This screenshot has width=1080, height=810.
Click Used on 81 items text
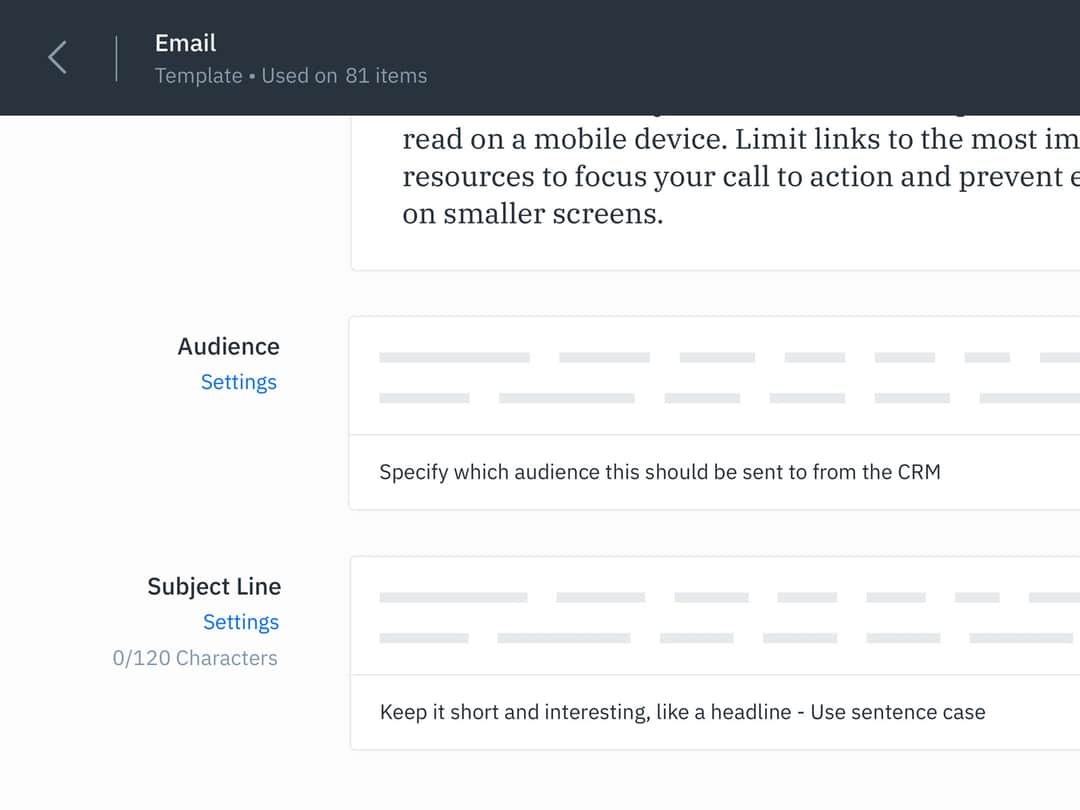point(344,75)
